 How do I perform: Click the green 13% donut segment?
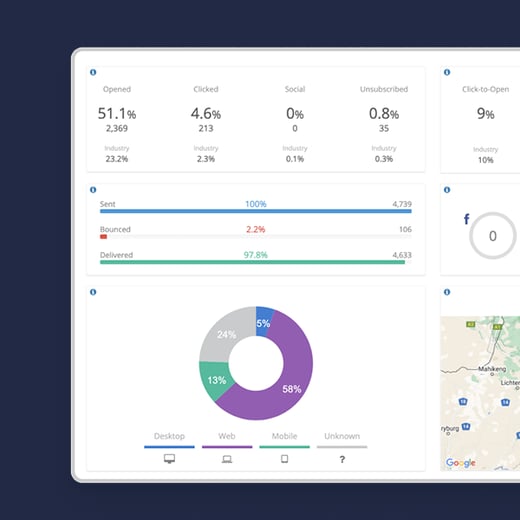217,380
